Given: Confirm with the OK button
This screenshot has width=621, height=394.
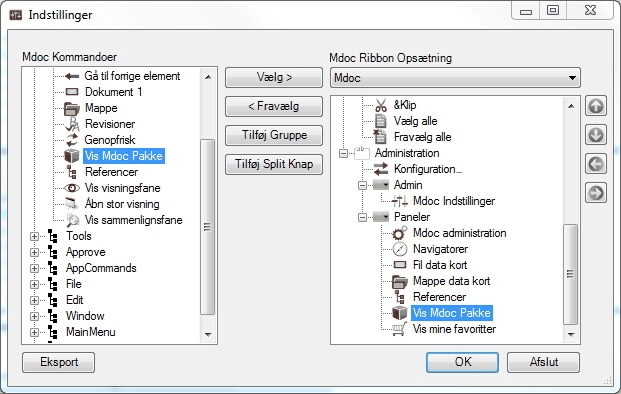Looking at the screenshot, I should [463, 362].
